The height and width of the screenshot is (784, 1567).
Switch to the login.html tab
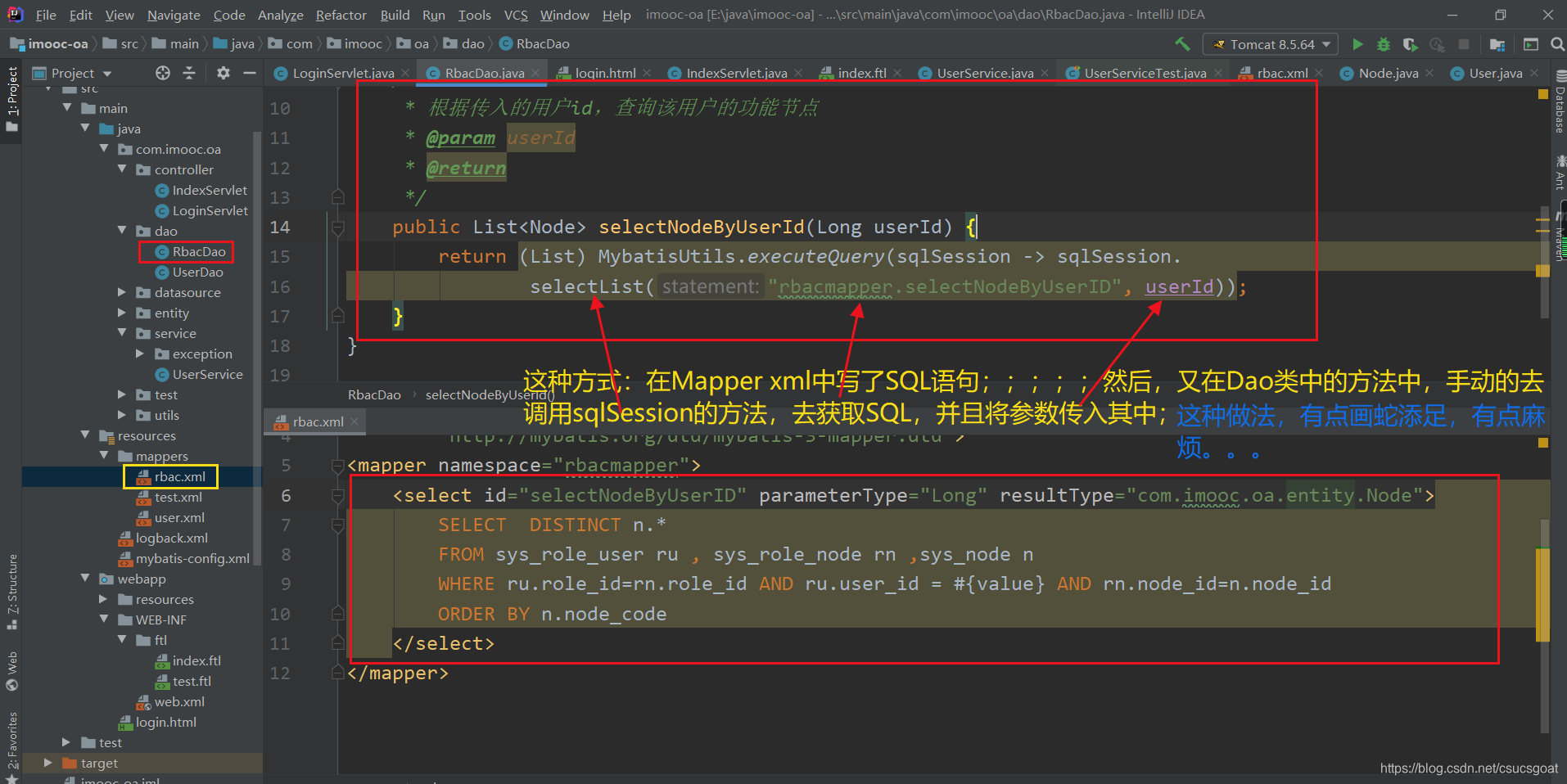click(605, 73)
